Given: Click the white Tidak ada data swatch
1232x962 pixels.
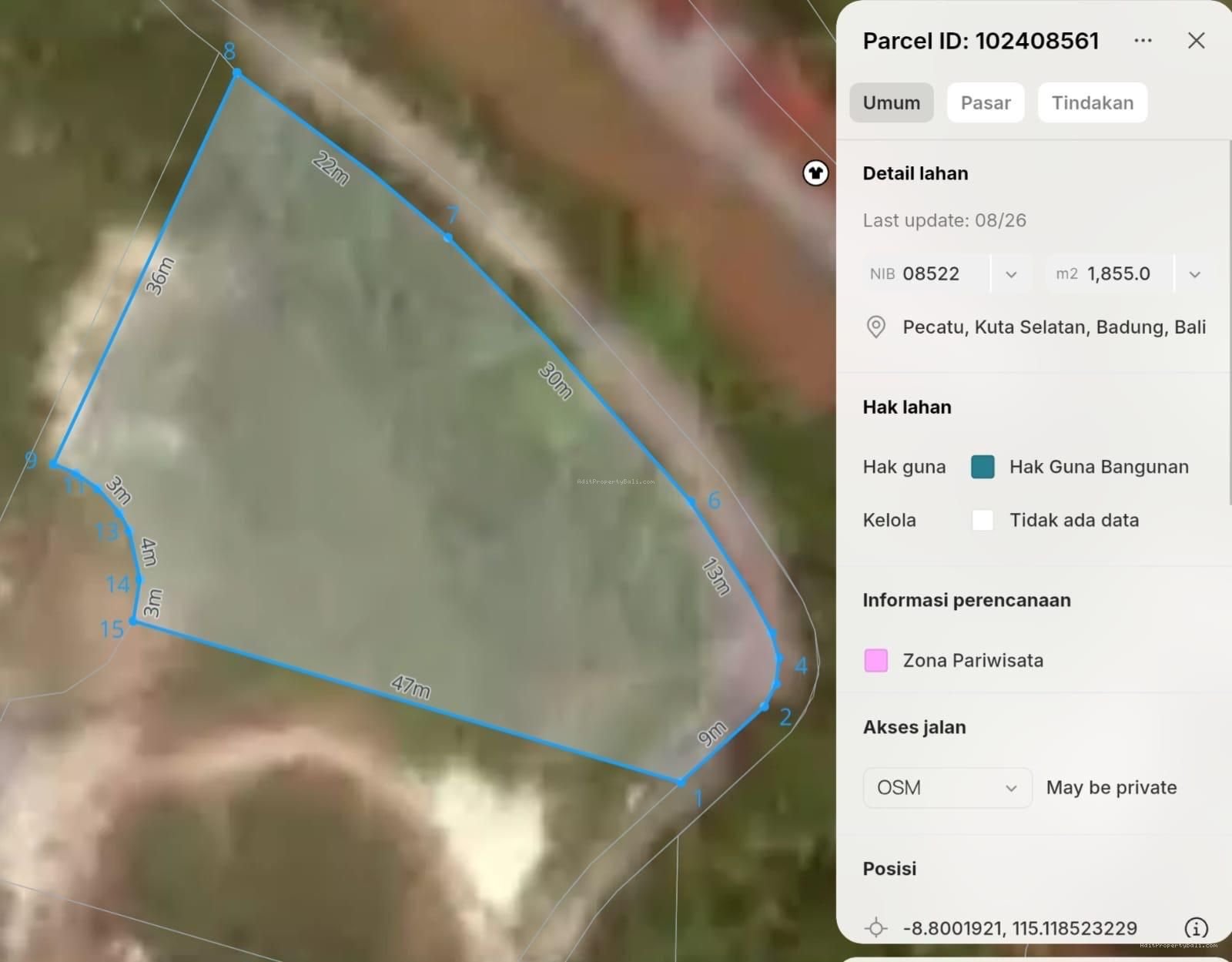Looking at the screenshot, I should (x=983, y=520).
